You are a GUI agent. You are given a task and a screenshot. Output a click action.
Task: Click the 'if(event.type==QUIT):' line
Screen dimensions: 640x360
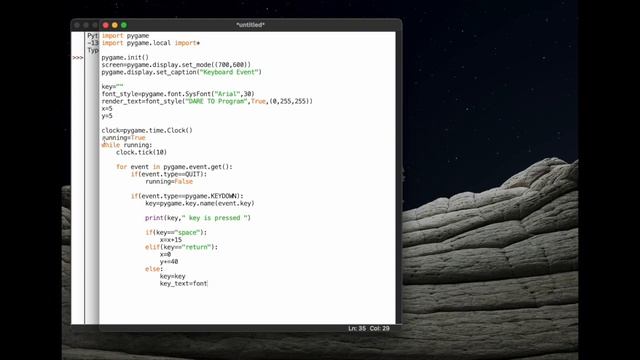pos(169,174)
